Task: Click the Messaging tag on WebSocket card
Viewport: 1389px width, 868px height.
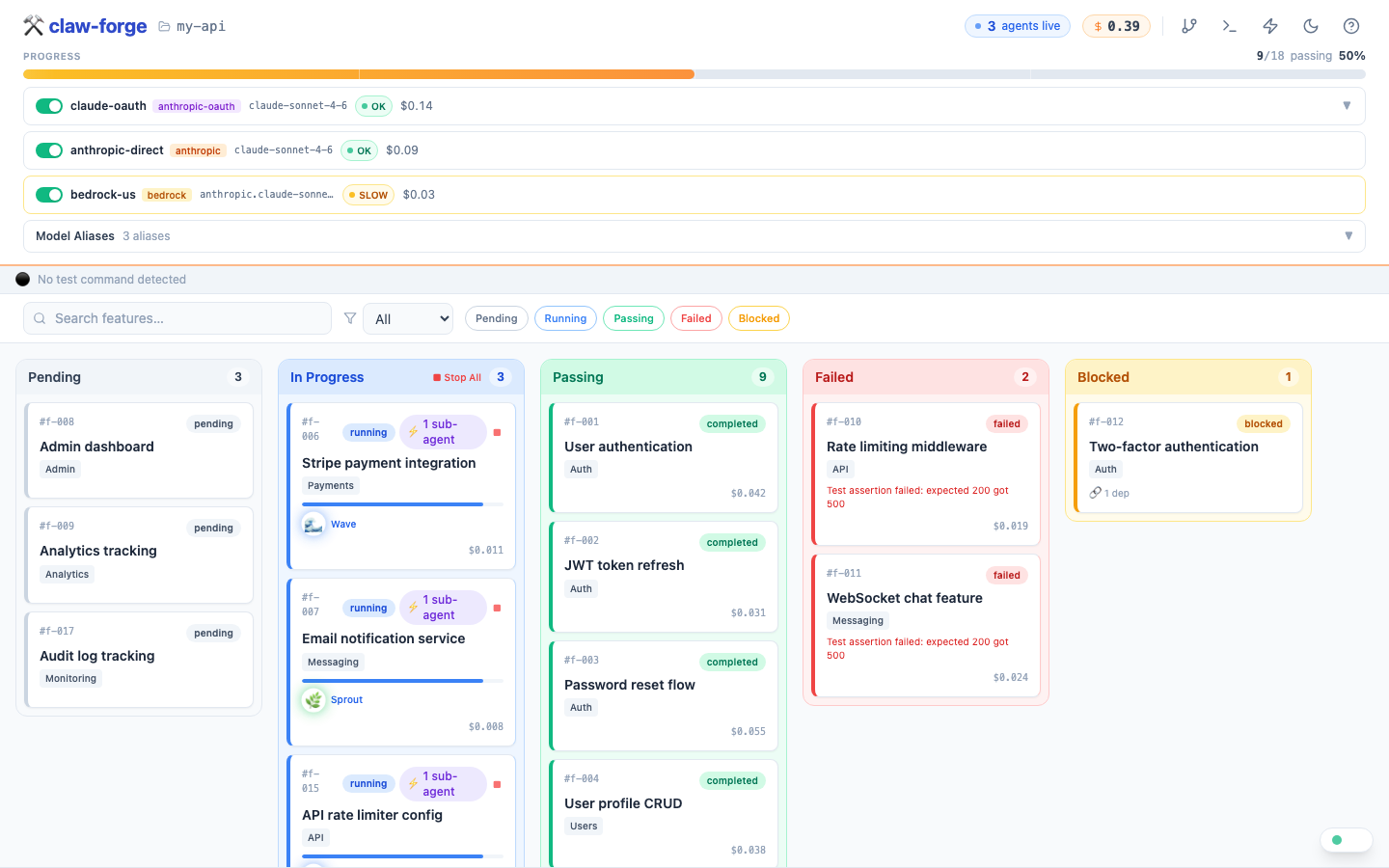Action: [858, 621]
